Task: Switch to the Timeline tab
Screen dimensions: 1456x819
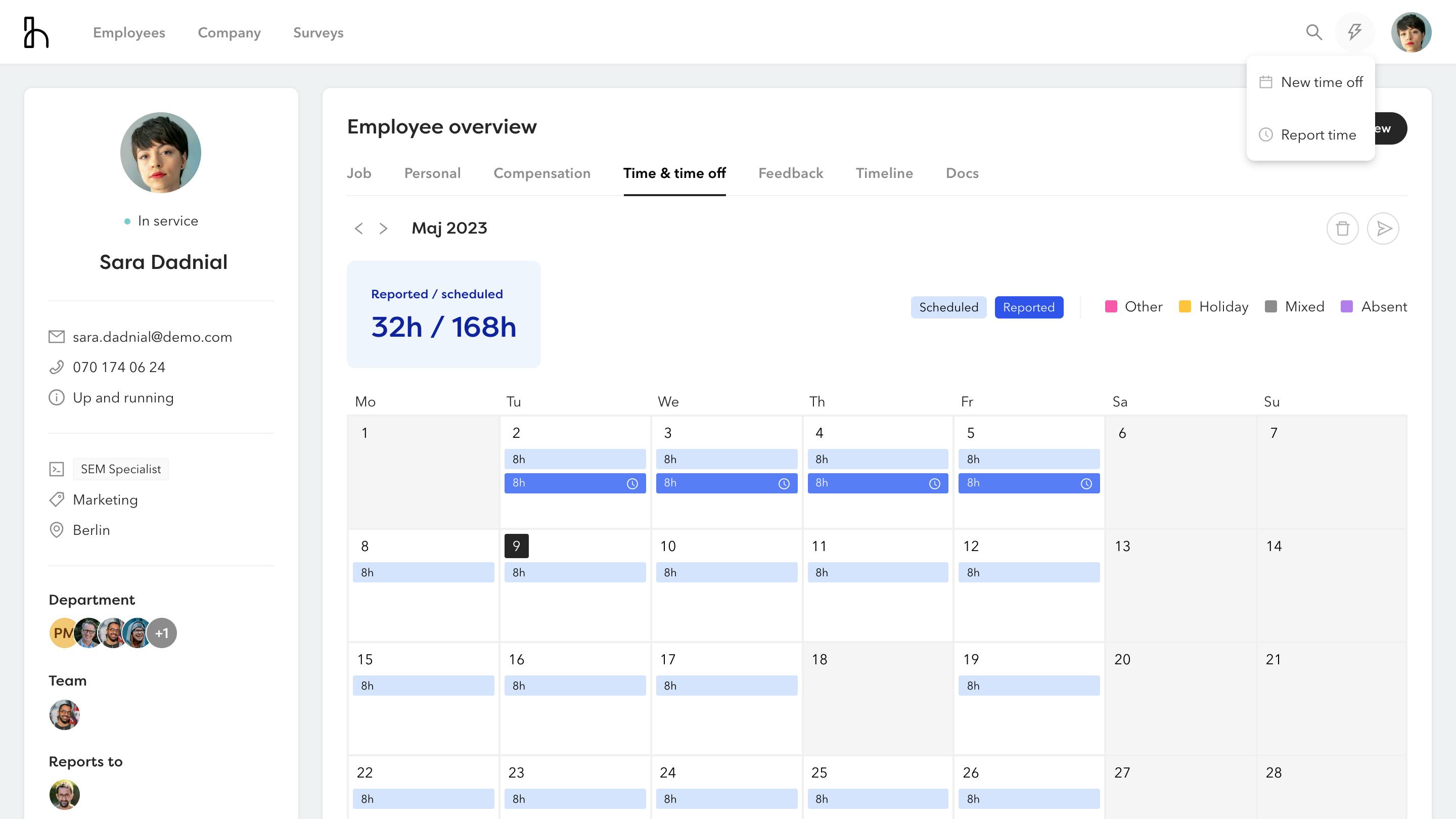Action: [x=884, y=173]
